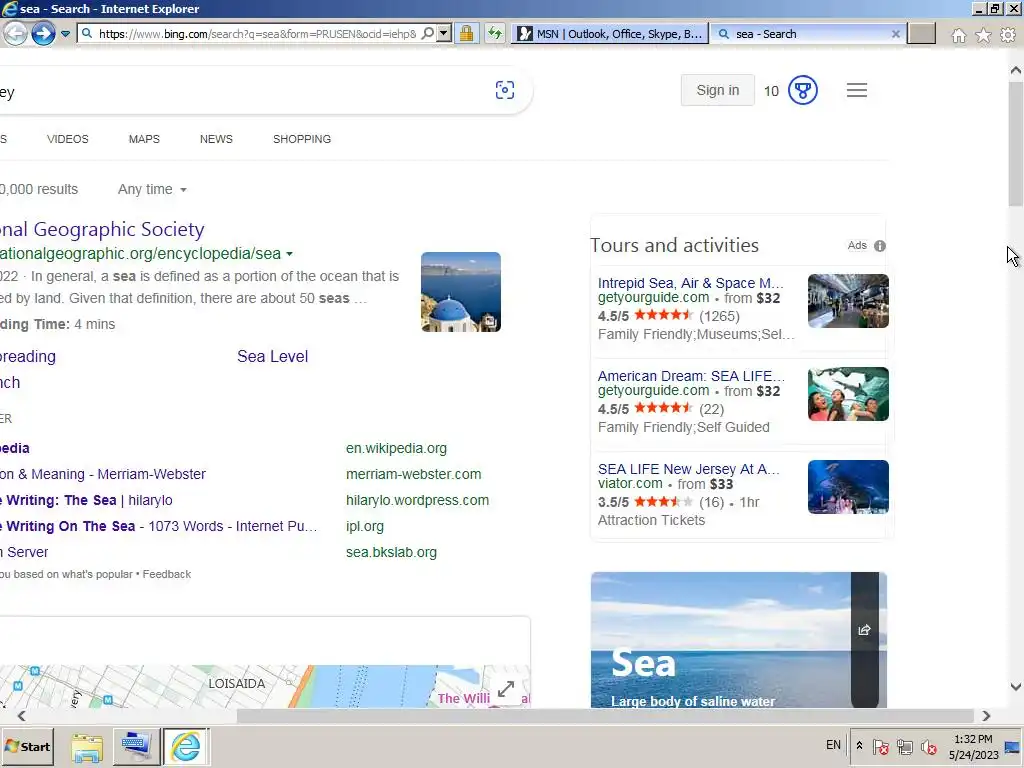Select the VIDEOS search tab
1024x768 pixels.
pos(67,139)
